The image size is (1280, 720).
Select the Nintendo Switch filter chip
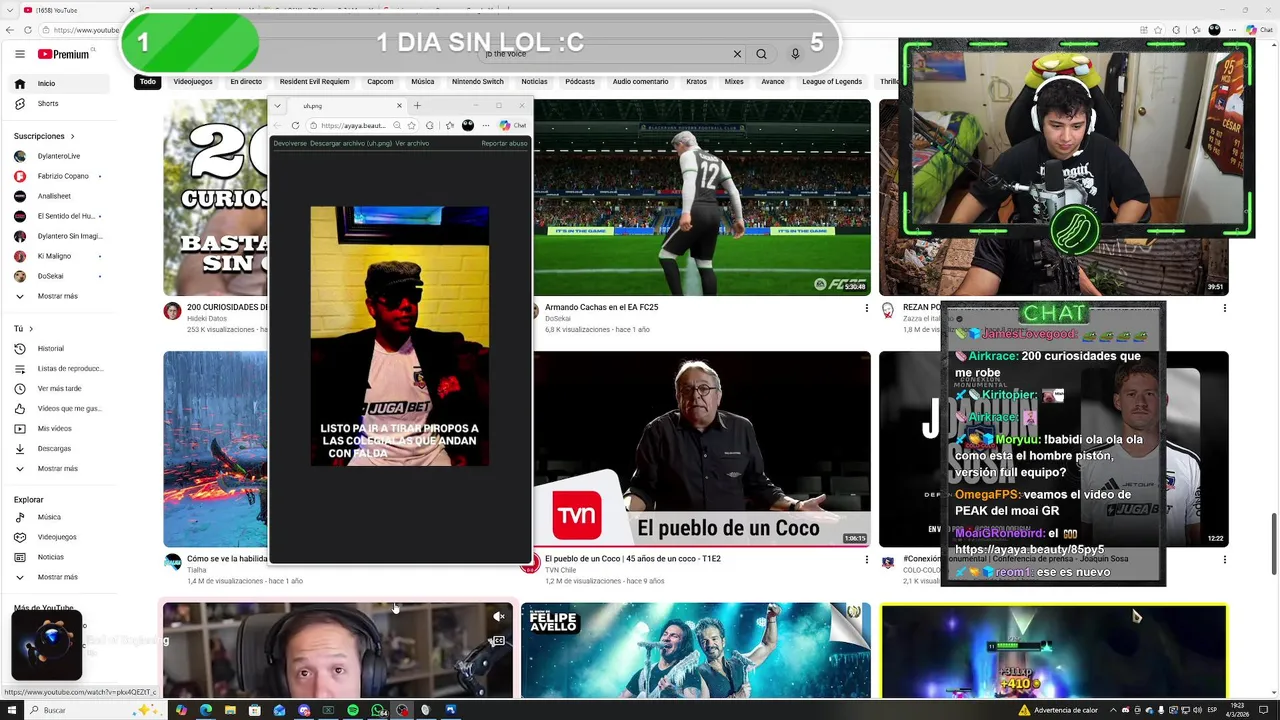click(478, 81)
